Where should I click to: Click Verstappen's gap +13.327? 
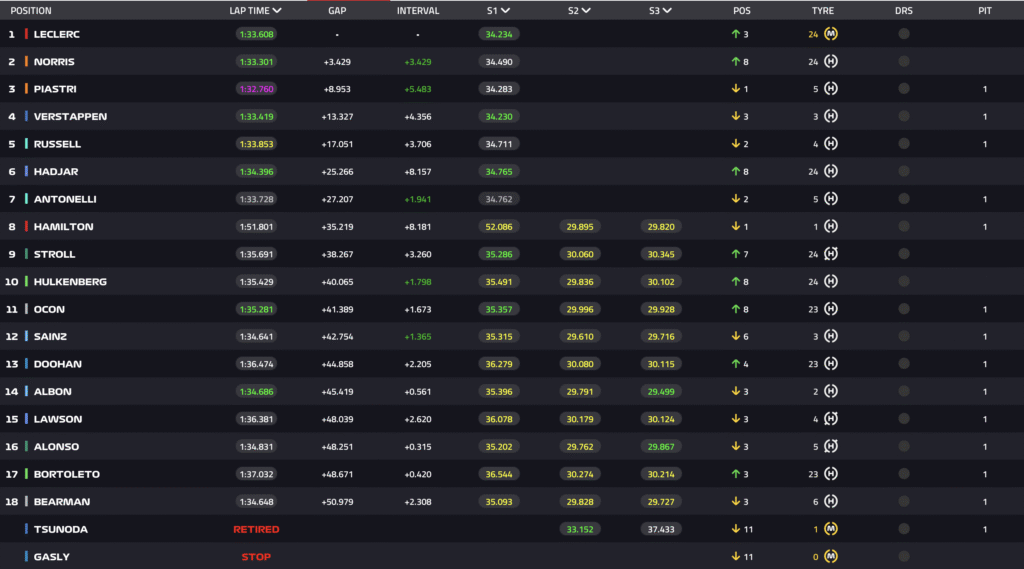337,116
